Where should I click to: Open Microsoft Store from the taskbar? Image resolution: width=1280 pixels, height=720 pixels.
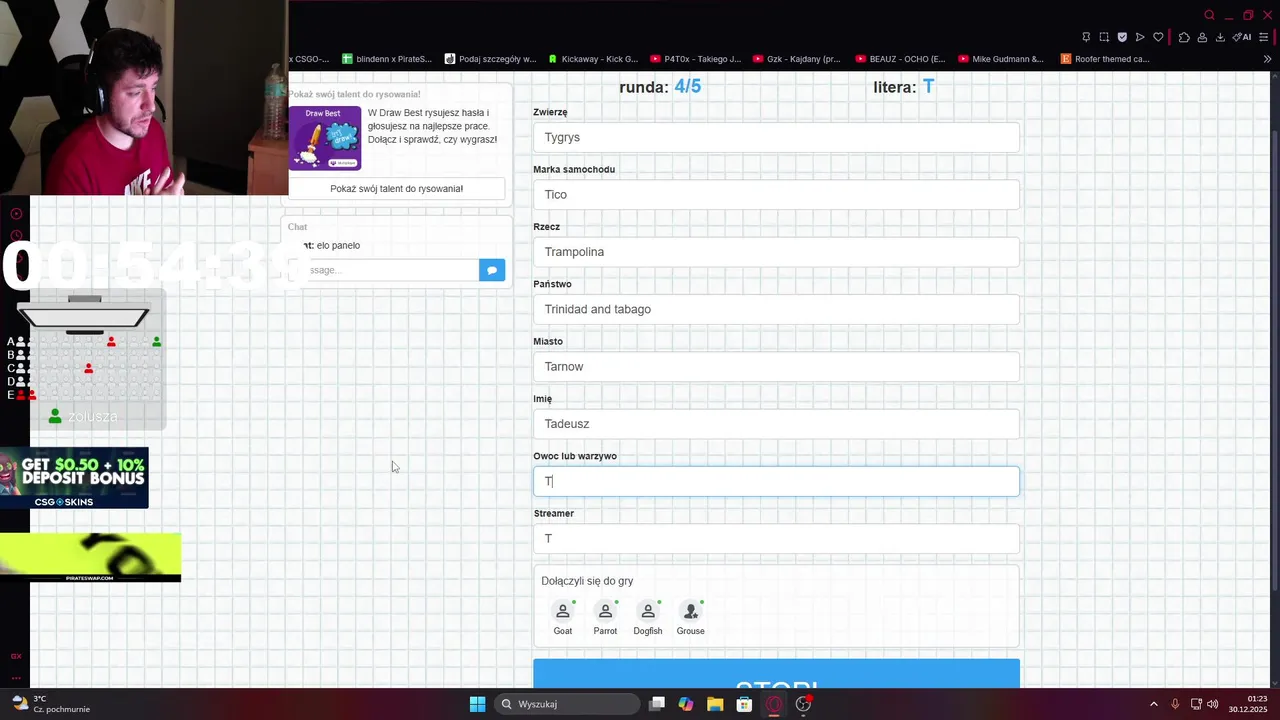744,704
